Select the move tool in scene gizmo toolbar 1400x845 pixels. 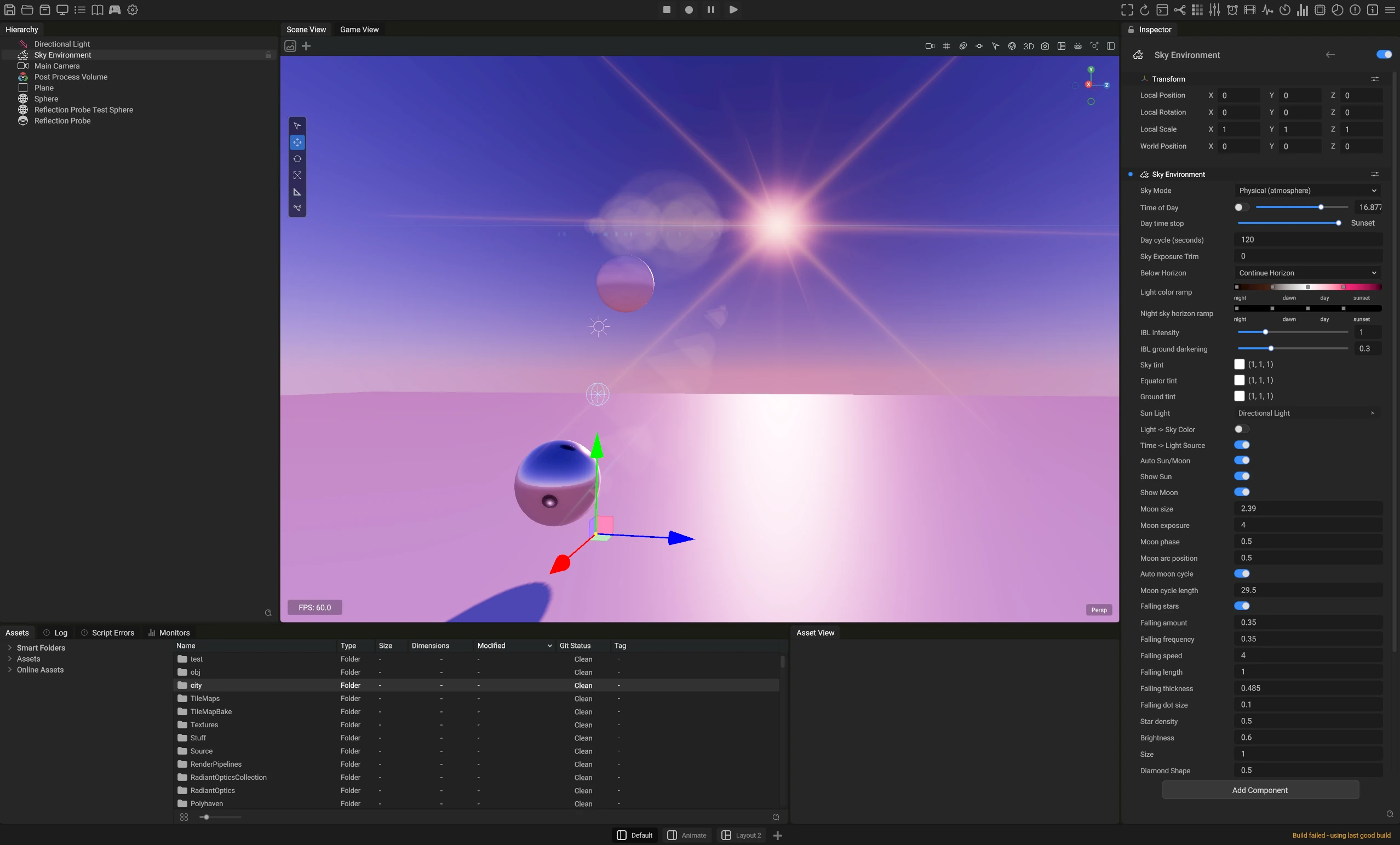[x=297, y=142]
